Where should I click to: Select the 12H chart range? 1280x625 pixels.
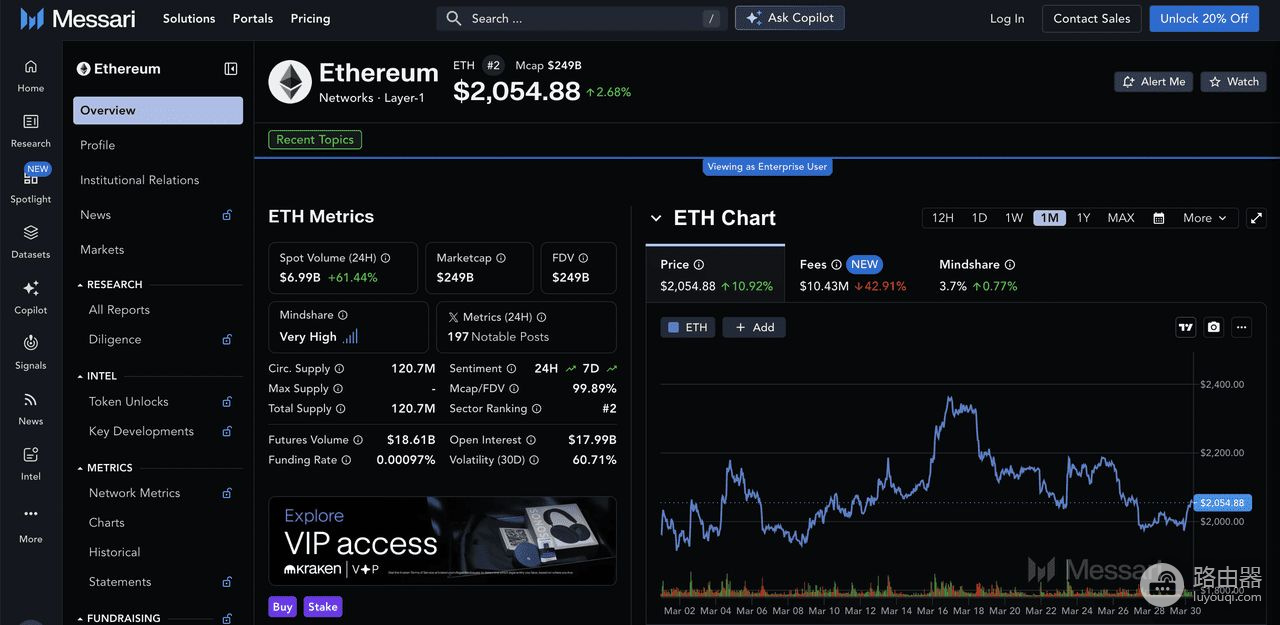coord(943,218)
